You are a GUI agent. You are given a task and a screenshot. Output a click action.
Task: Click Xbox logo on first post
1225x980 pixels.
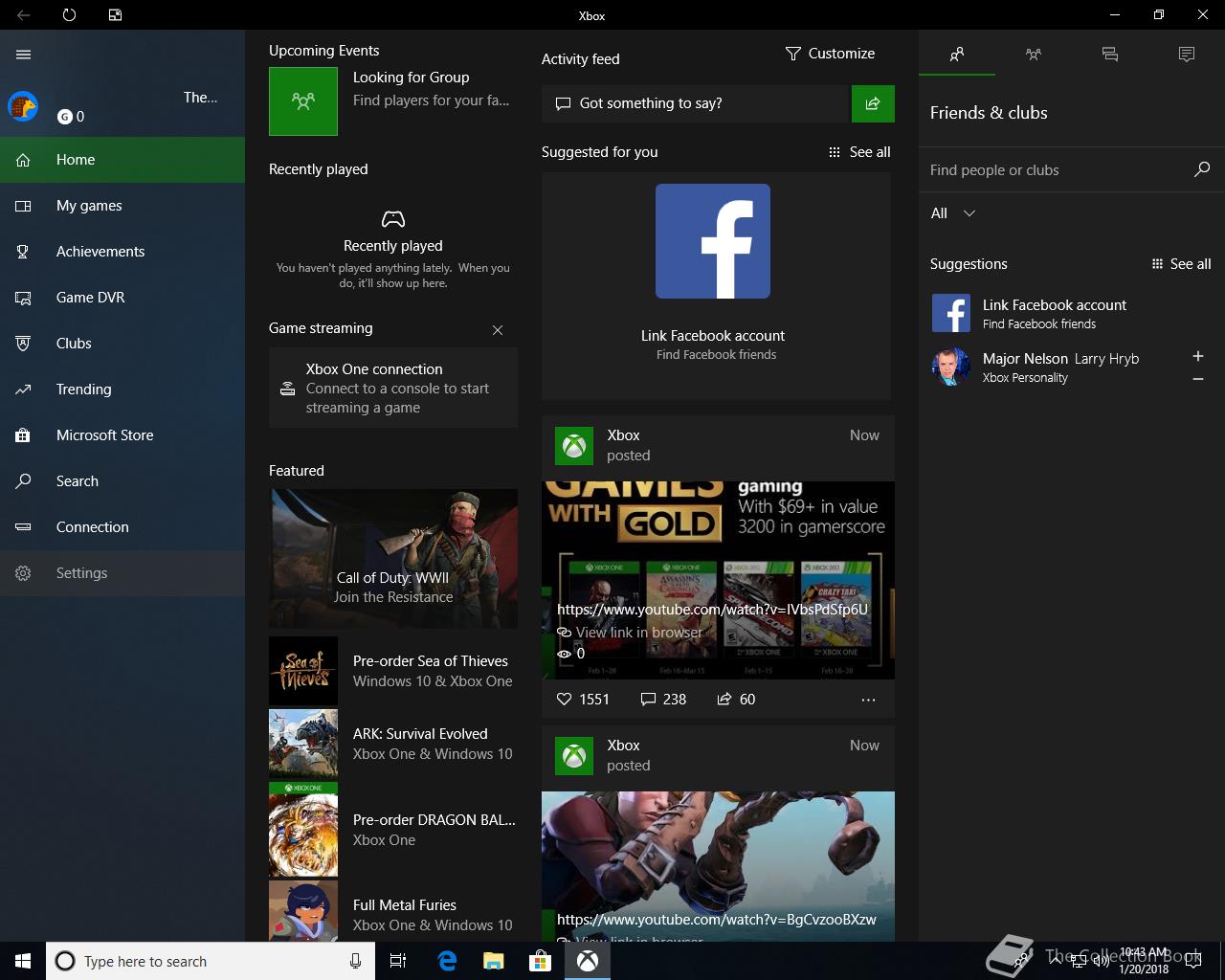coord(574,446)
